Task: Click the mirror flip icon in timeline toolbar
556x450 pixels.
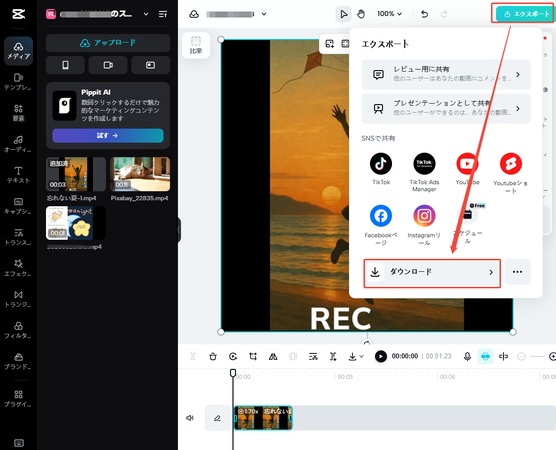Action: pos(273,356)
